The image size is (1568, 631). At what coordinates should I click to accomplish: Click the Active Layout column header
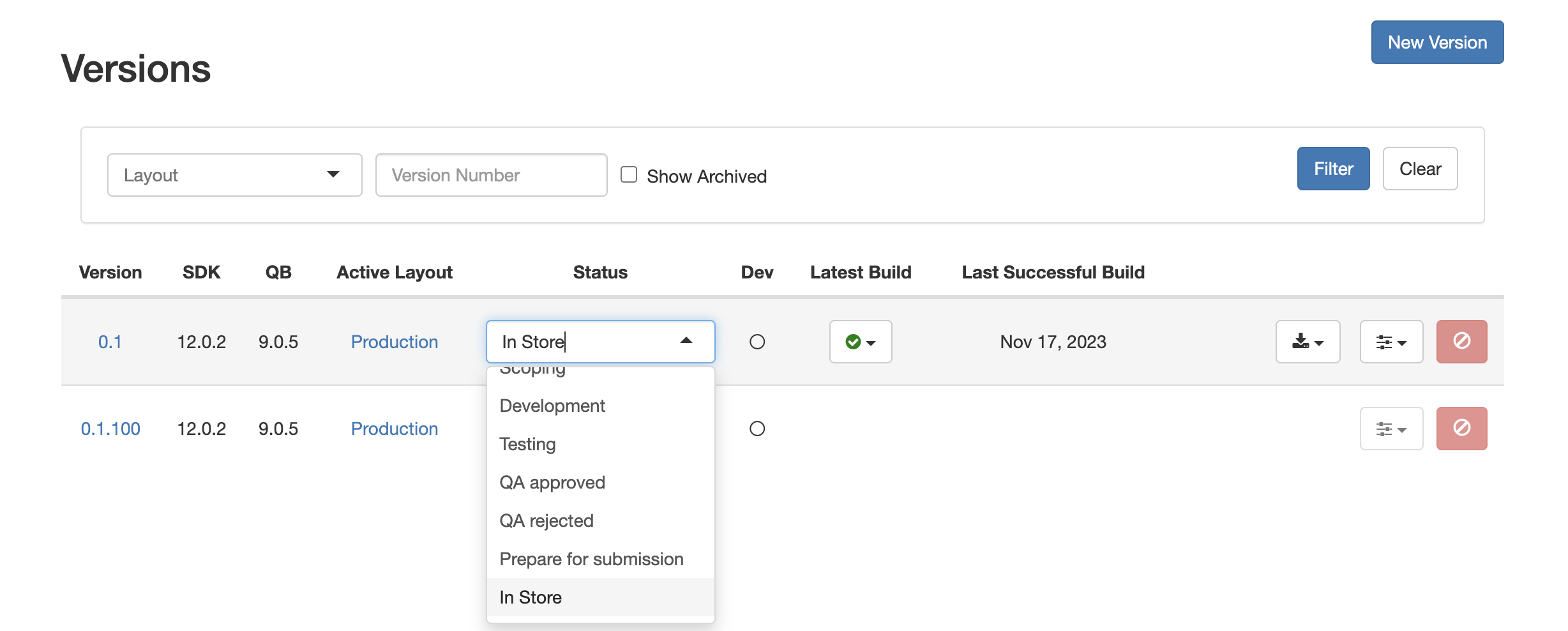(395, 272)
